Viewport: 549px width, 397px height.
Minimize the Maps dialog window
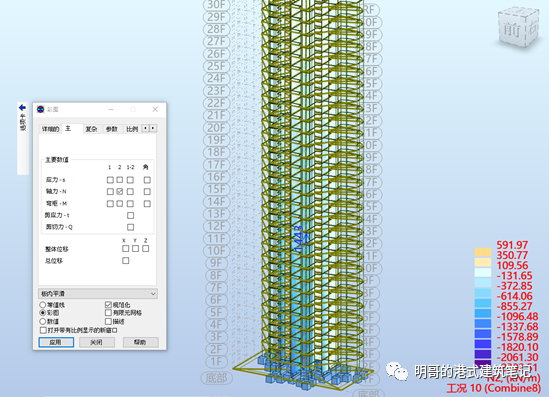click(x=111, y=110)
